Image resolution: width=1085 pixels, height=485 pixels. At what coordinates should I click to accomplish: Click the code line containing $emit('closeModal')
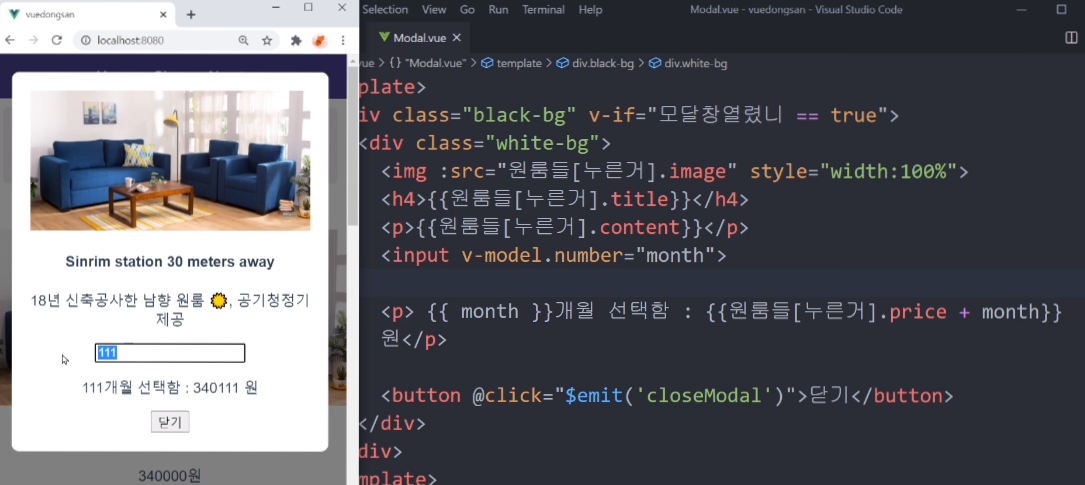click(x=667, y=396)
